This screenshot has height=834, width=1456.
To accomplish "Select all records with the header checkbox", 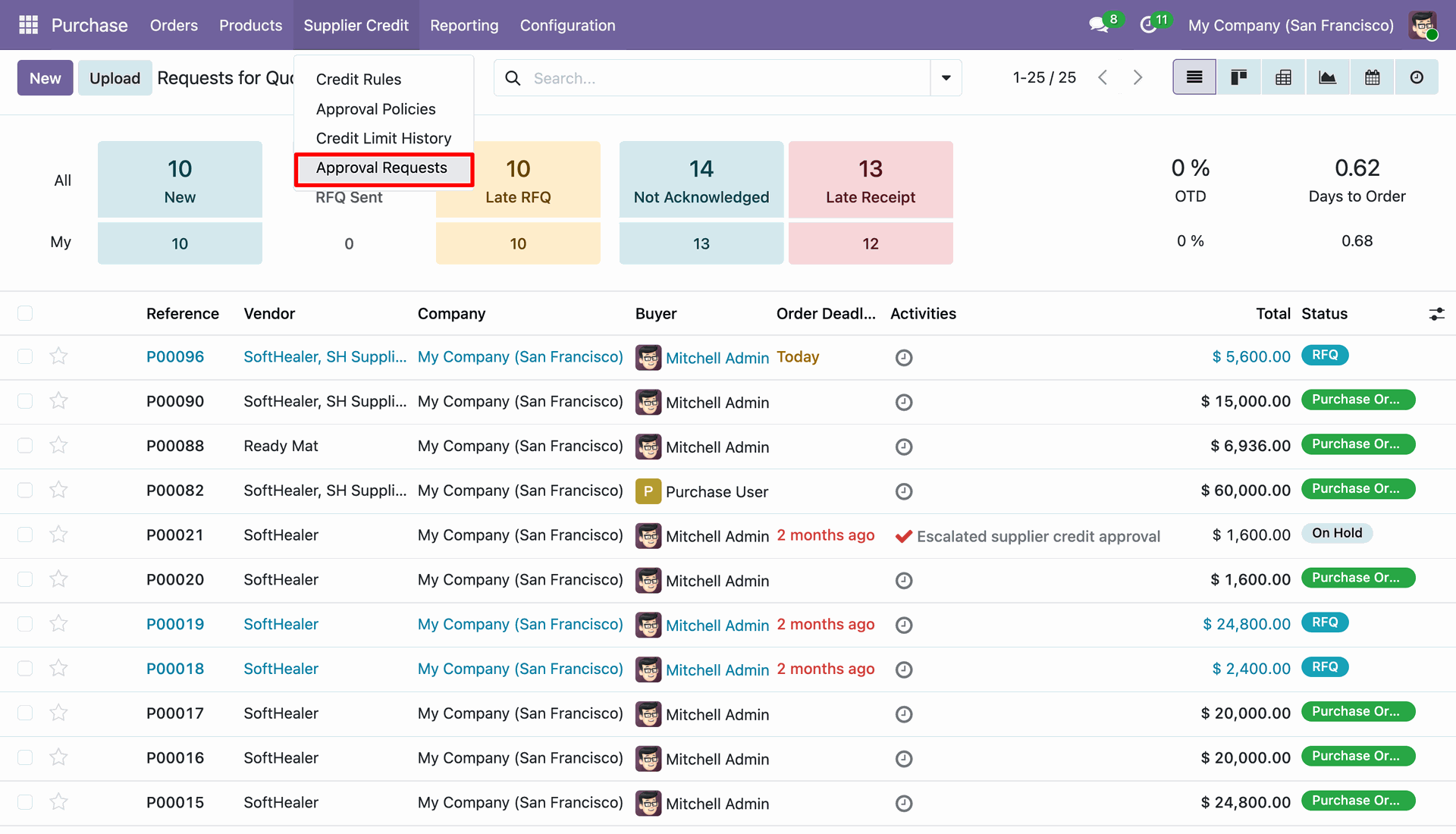I will [25, 313].
